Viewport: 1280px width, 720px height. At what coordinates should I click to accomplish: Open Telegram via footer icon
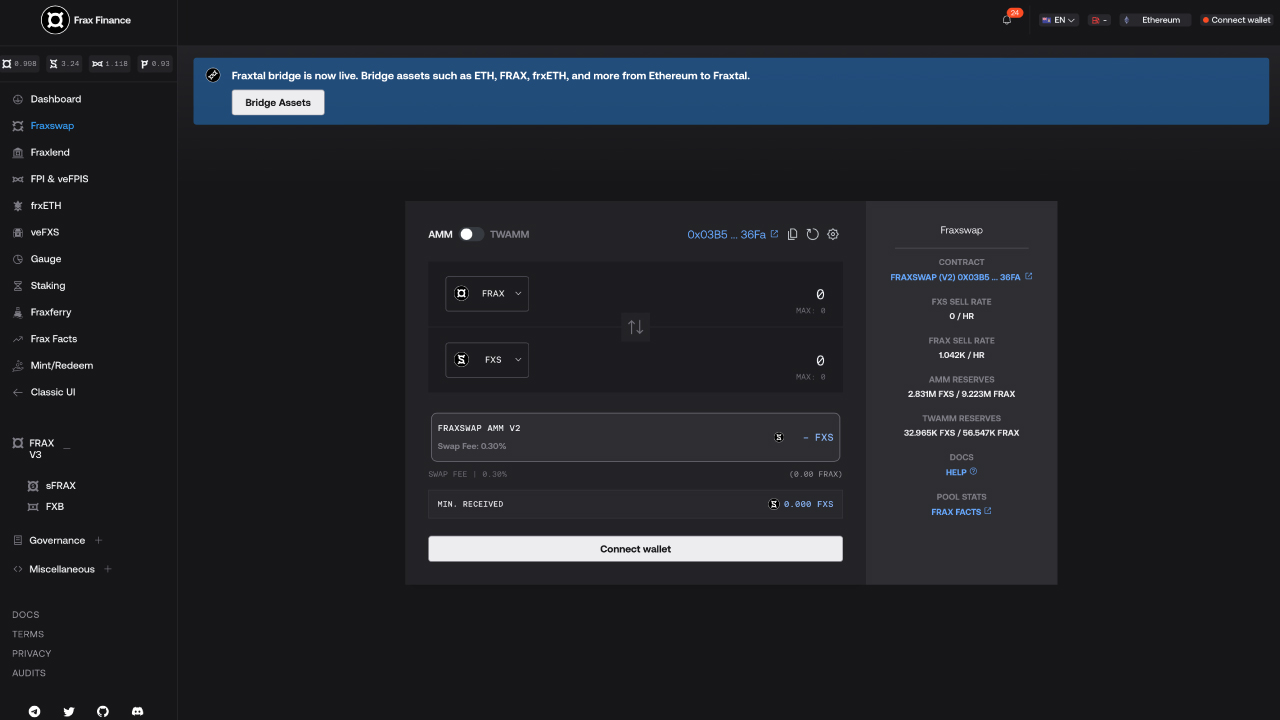pos(35,711)
